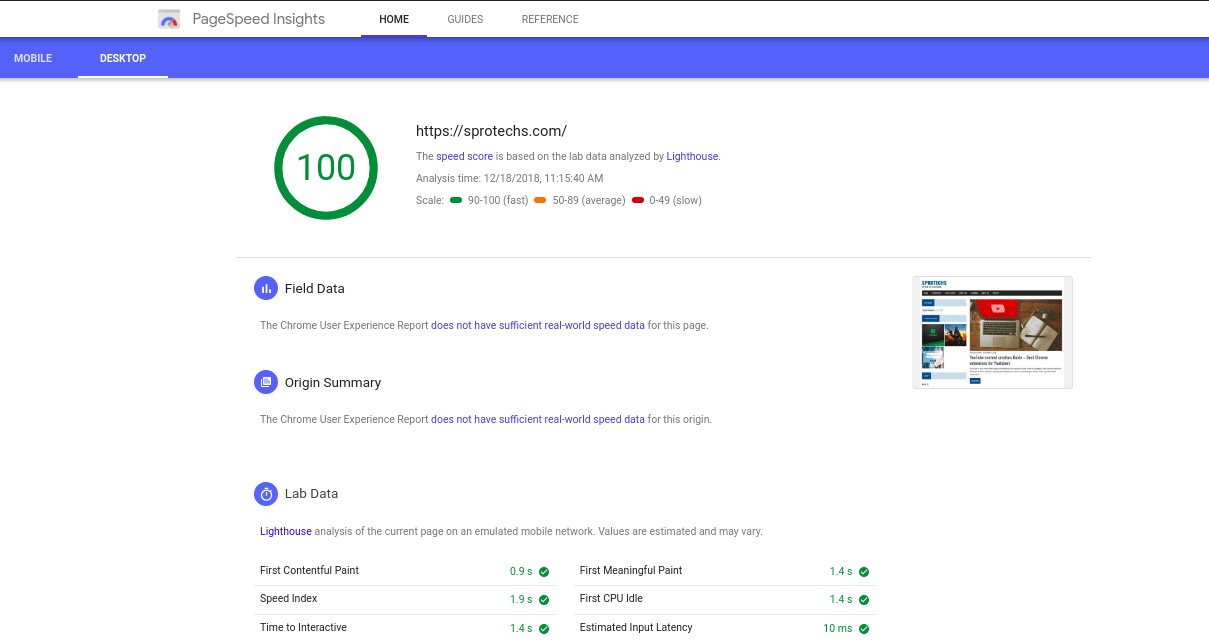1209x643 pixels.
Task: Click the Field Data heading
Action: 315,288
